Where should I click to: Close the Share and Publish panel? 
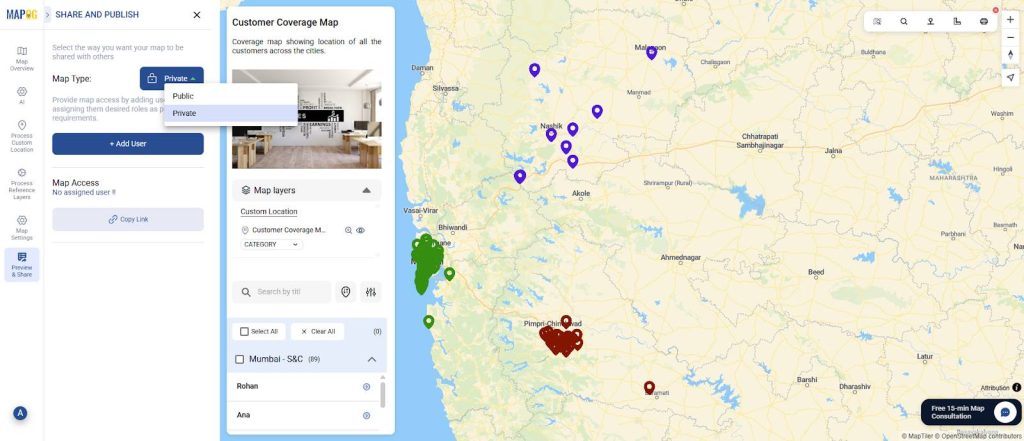tap(197, 15)
